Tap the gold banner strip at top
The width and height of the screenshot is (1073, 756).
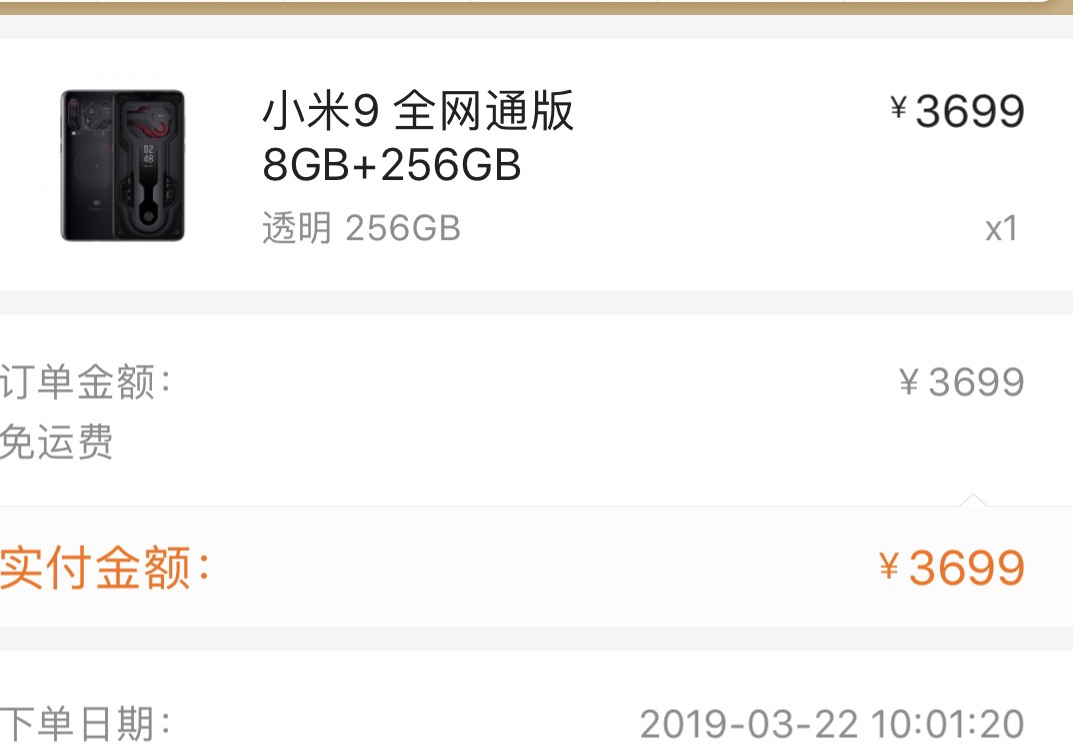point(536,8)
